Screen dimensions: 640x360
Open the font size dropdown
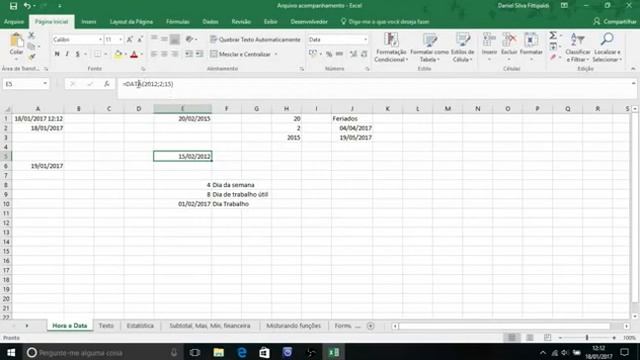(x=120, y=40)
